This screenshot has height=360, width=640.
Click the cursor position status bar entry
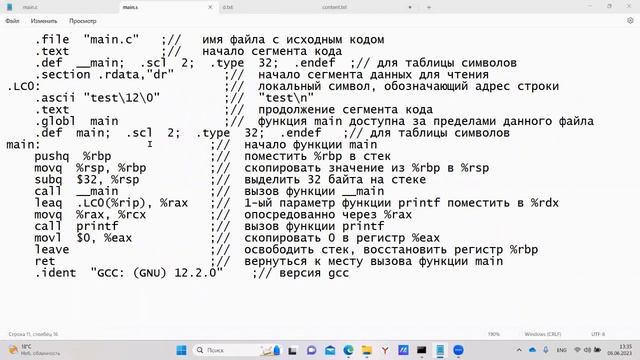click(x=33, y=334)
